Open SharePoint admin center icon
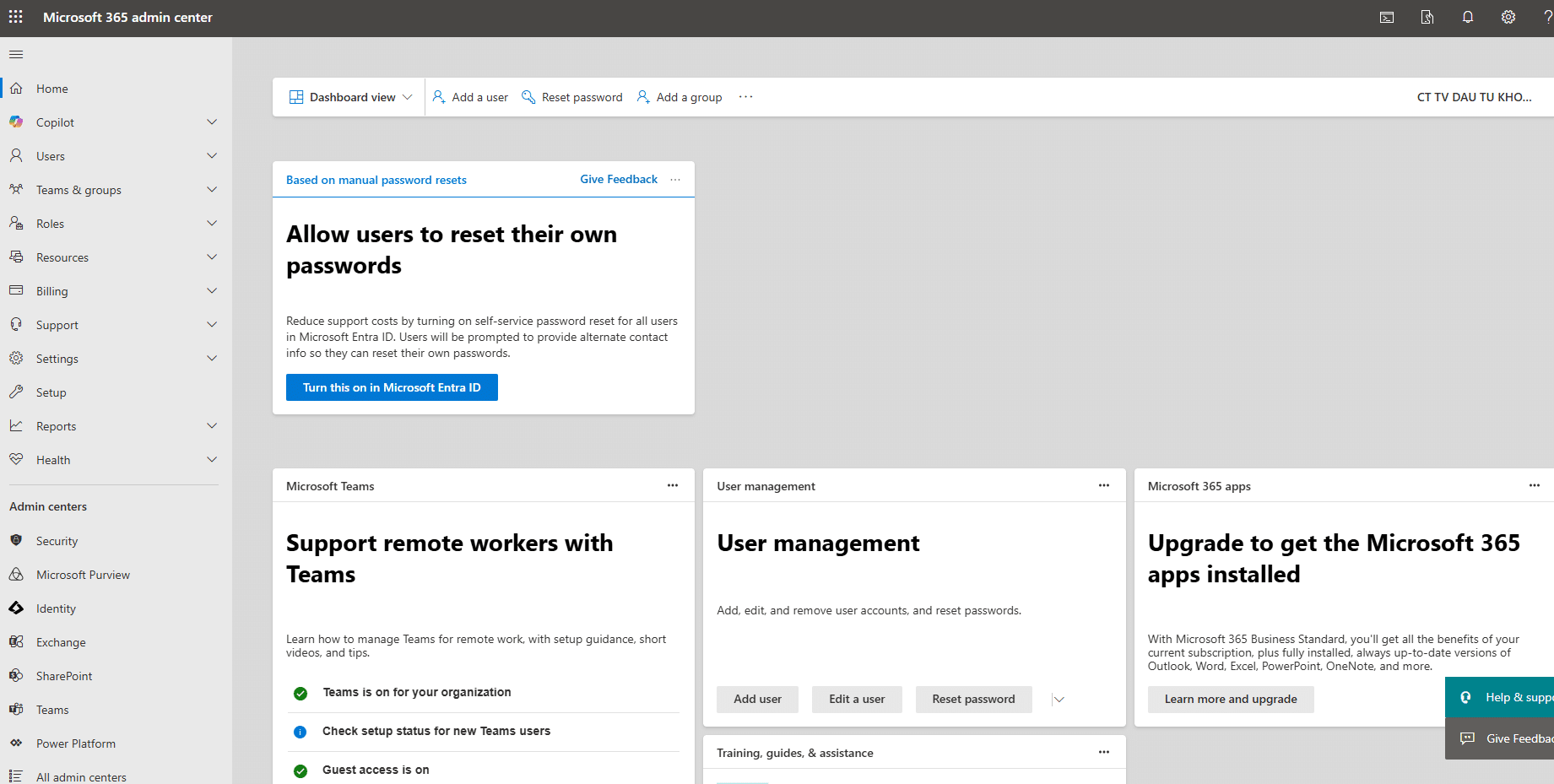Viewport: 1554px width, 784px height. 16,676
